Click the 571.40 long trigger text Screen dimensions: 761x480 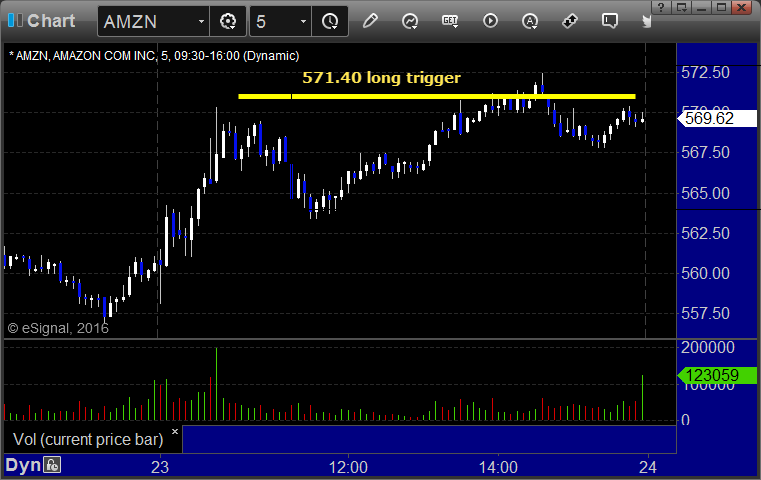(x=381, y=78)
